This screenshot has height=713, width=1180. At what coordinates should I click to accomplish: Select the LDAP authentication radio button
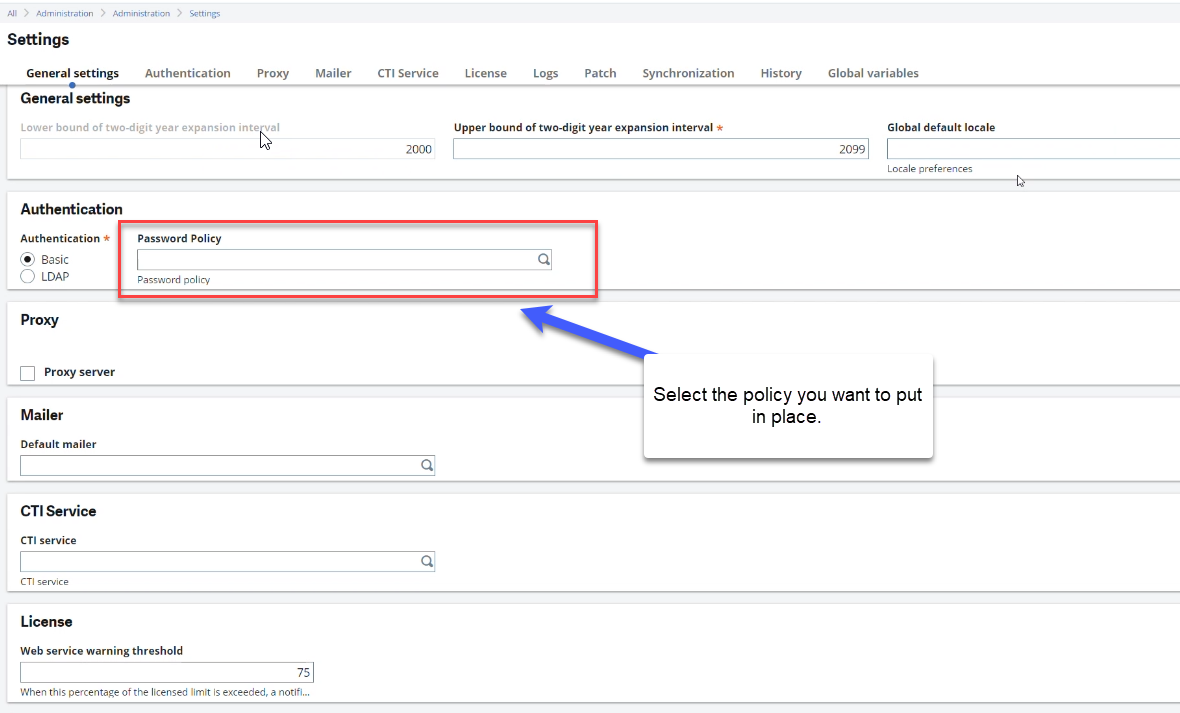[x=27, y=276]
